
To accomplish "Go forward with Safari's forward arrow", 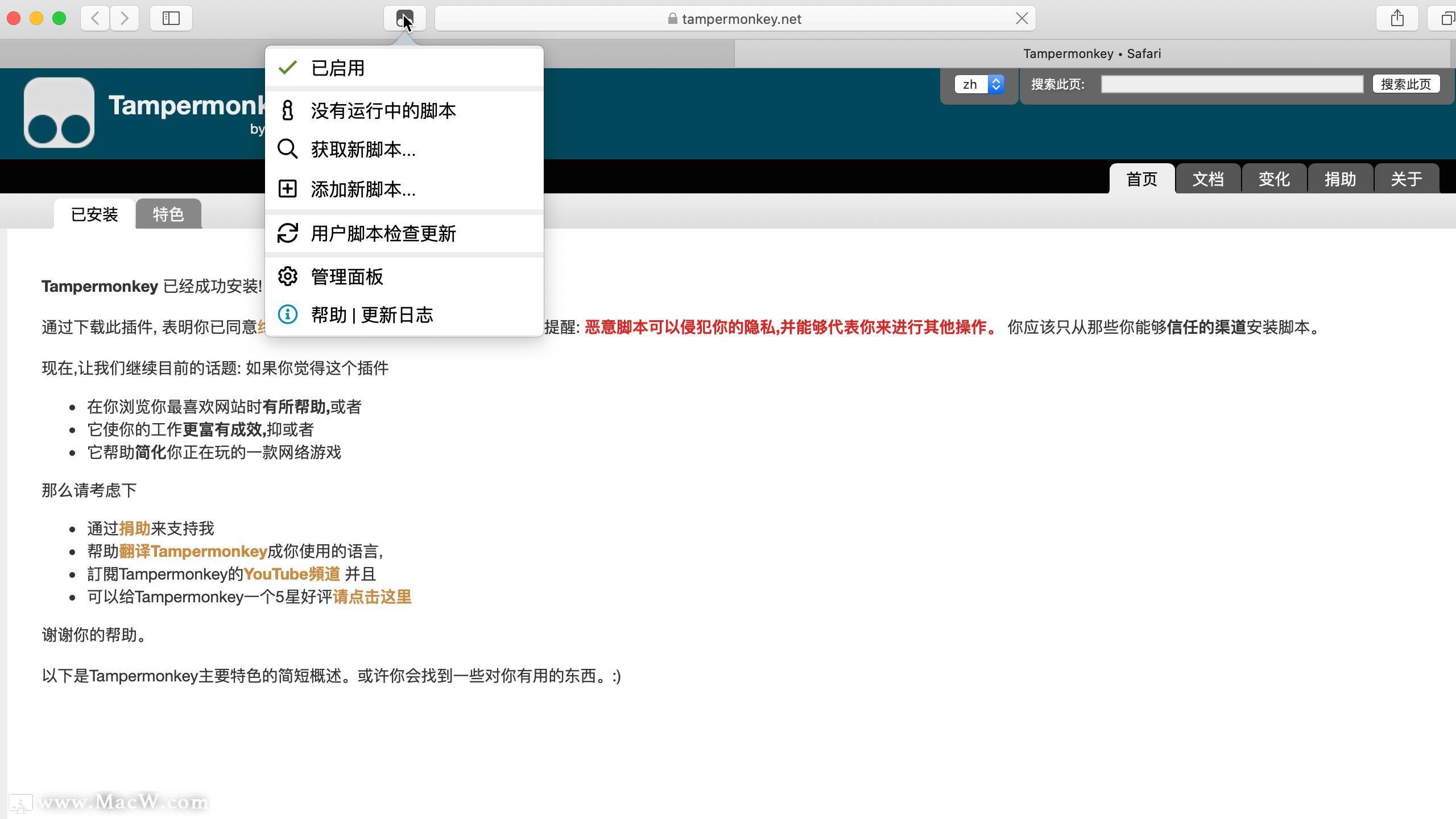I will click(125, 19).
